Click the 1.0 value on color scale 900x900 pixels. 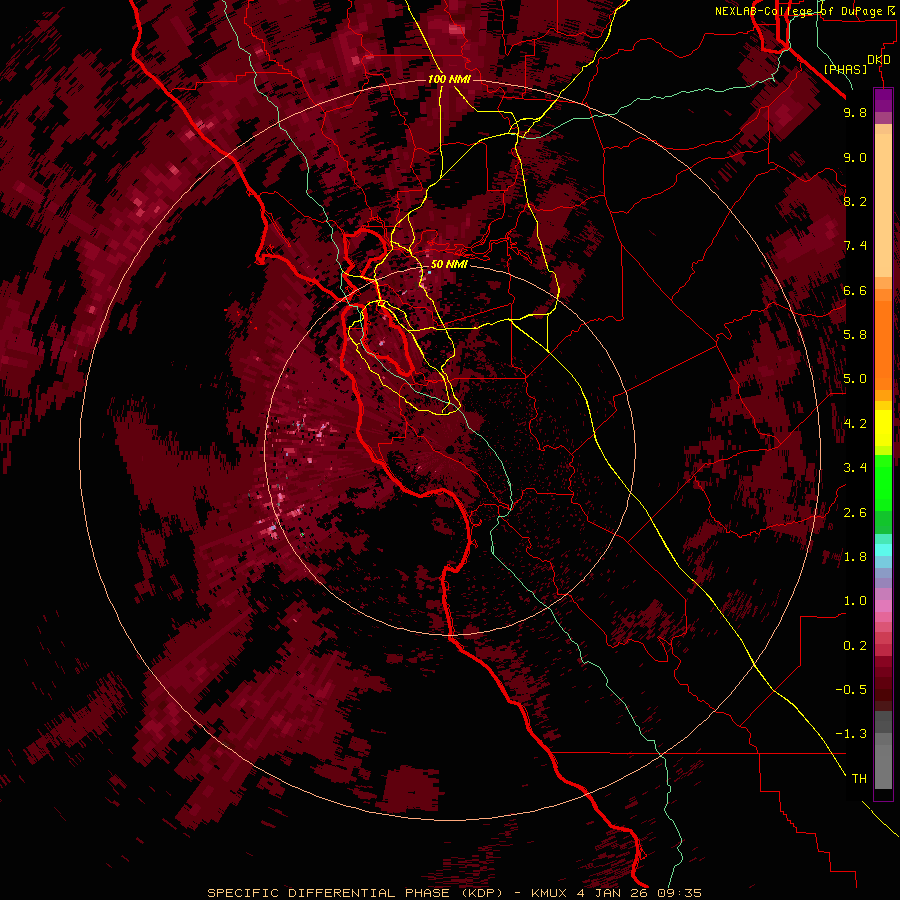tap(855, 601)
